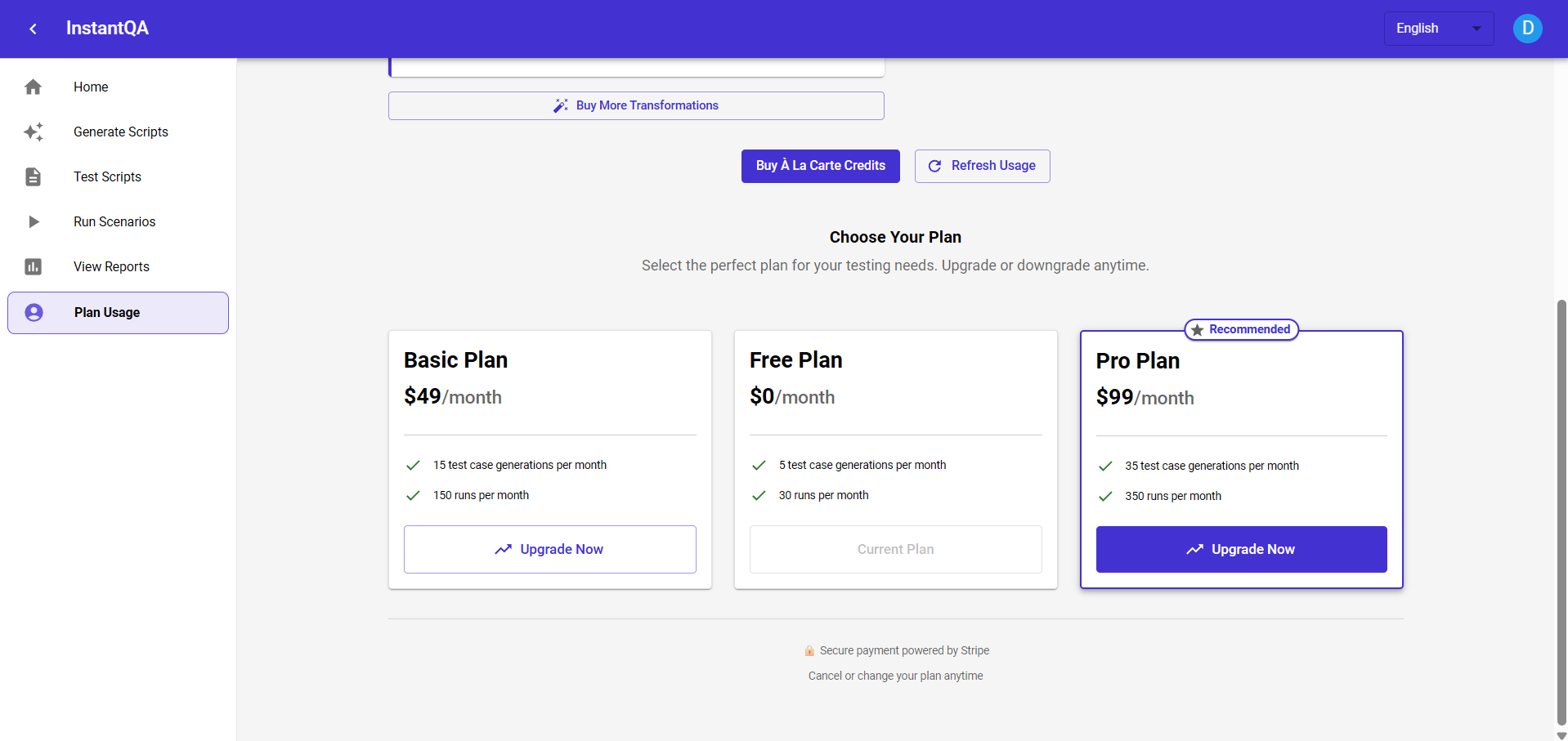Viewport: 1568px width, 741px height.
Task: Click the Test Scripts document icon
Action: pyautogui.click(x=33, y=176)
